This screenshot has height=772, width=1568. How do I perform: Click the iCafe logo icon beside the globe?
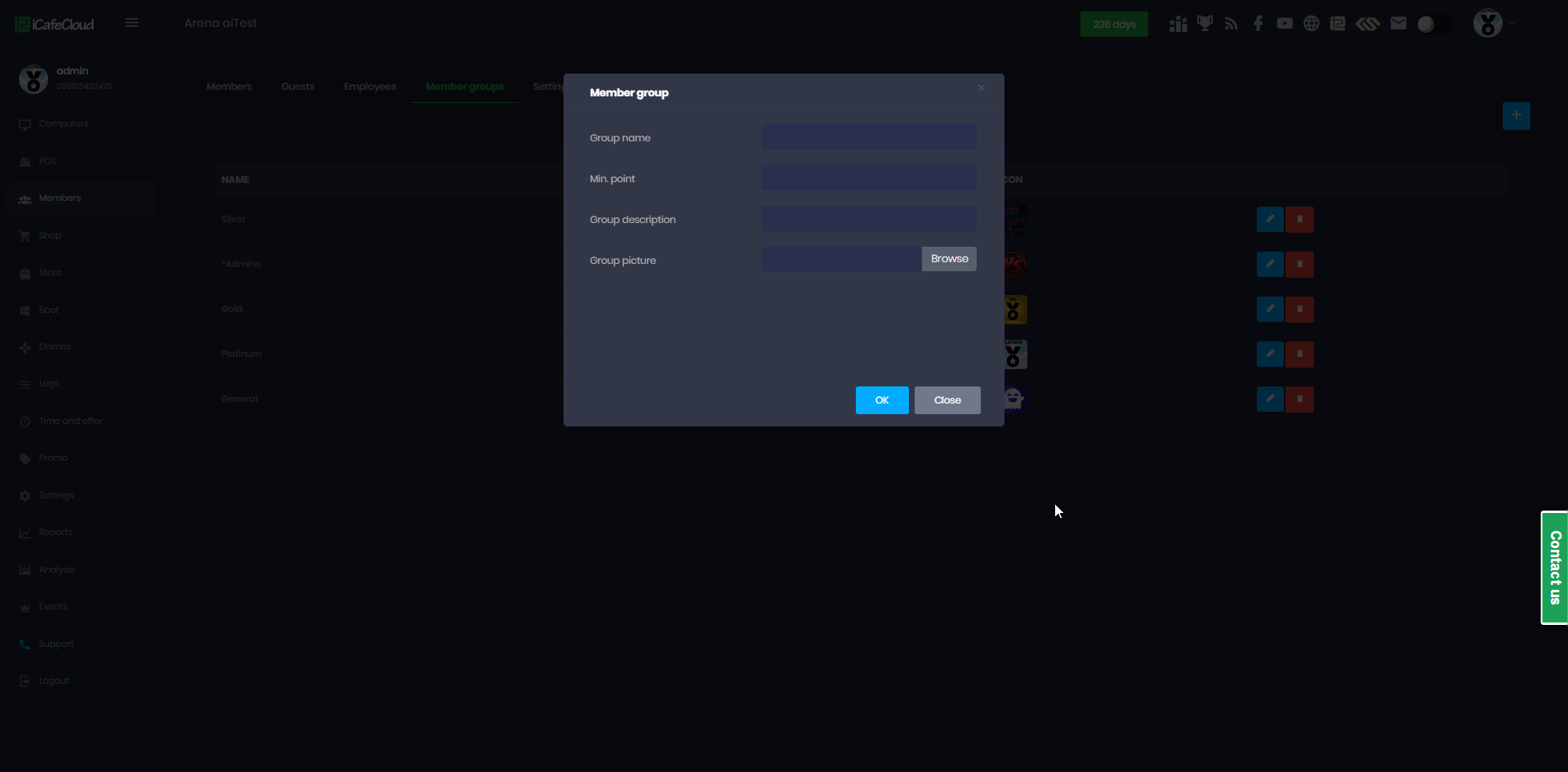tap(1338, 24)
